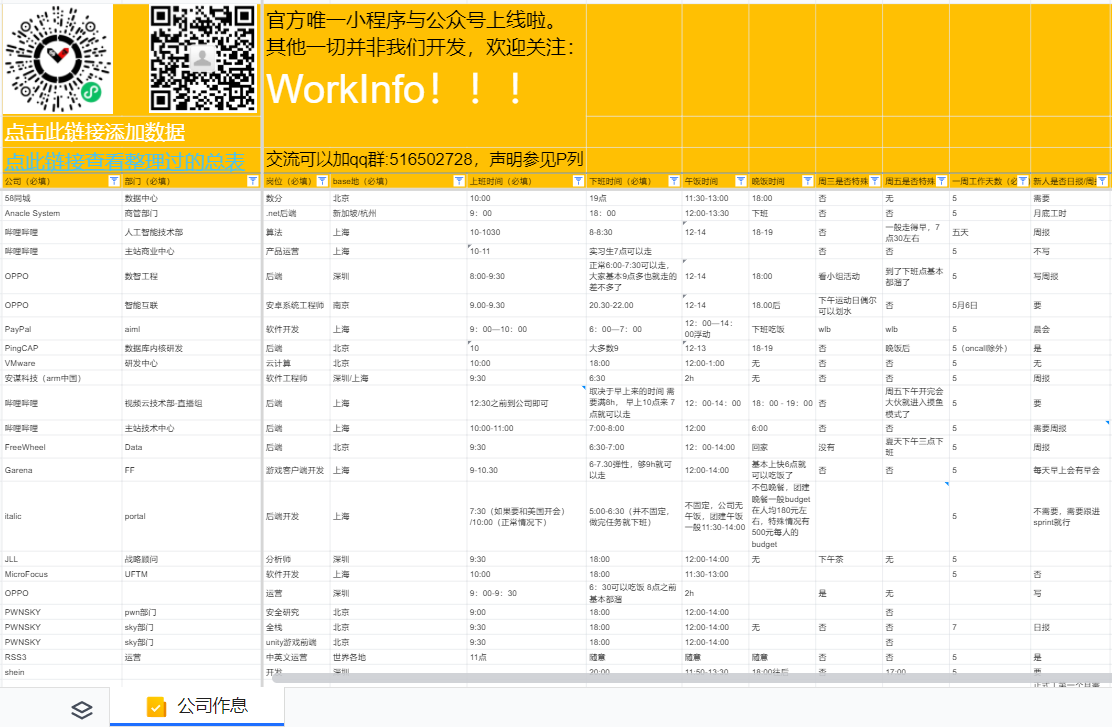Select the PingCAP company cell
This screenshot has height=727, width=1112.
click(x=62, y=348)
